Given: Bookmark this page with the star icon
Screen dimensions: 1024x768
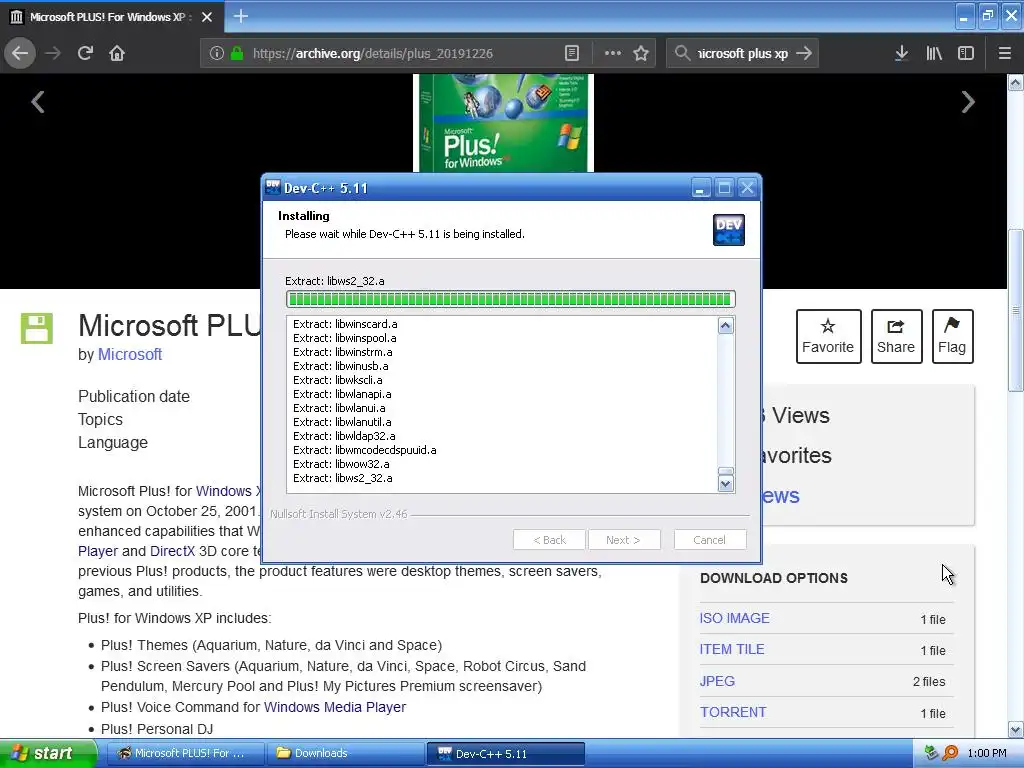Looking at the screenshot, I should (x=641, y=53).
